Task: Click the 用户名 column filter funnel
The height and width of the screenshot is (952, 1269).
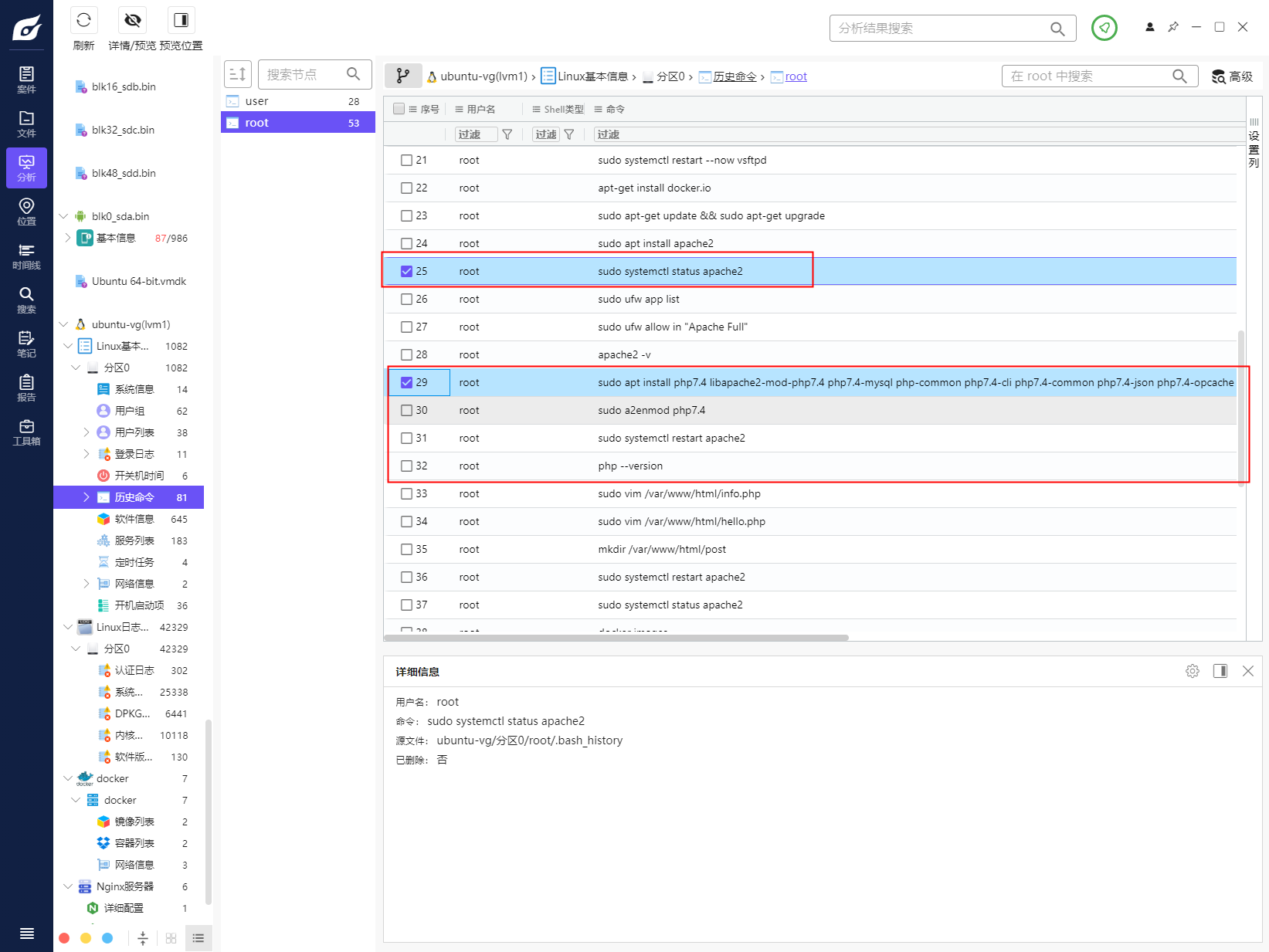Action: 507,134
